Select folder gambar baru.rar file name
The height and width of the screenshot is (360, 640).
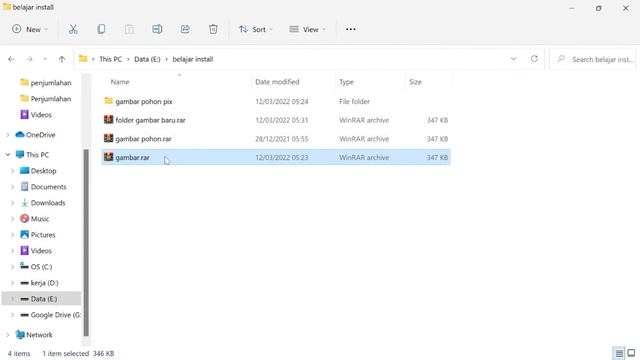[150, 120]
